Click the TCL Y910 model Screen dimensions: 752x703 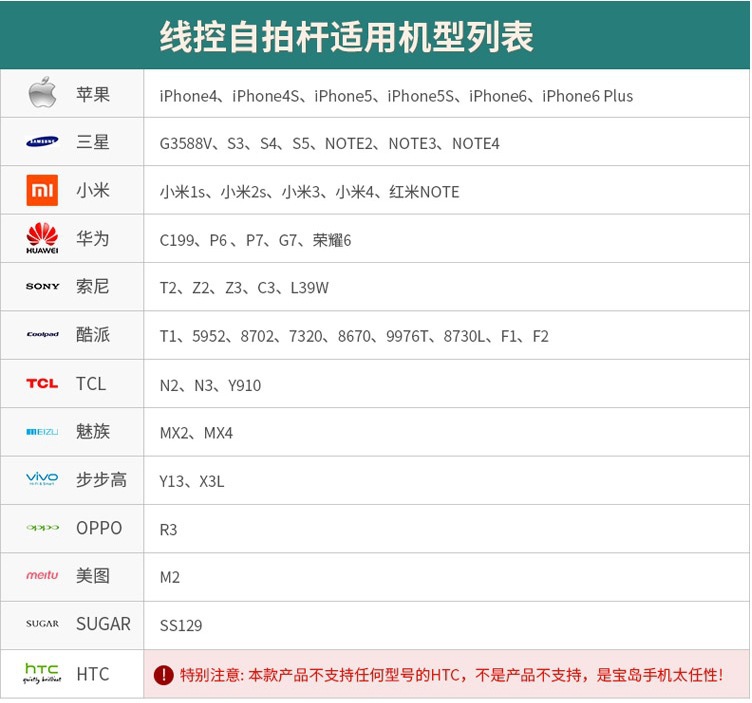coord(245,385)
